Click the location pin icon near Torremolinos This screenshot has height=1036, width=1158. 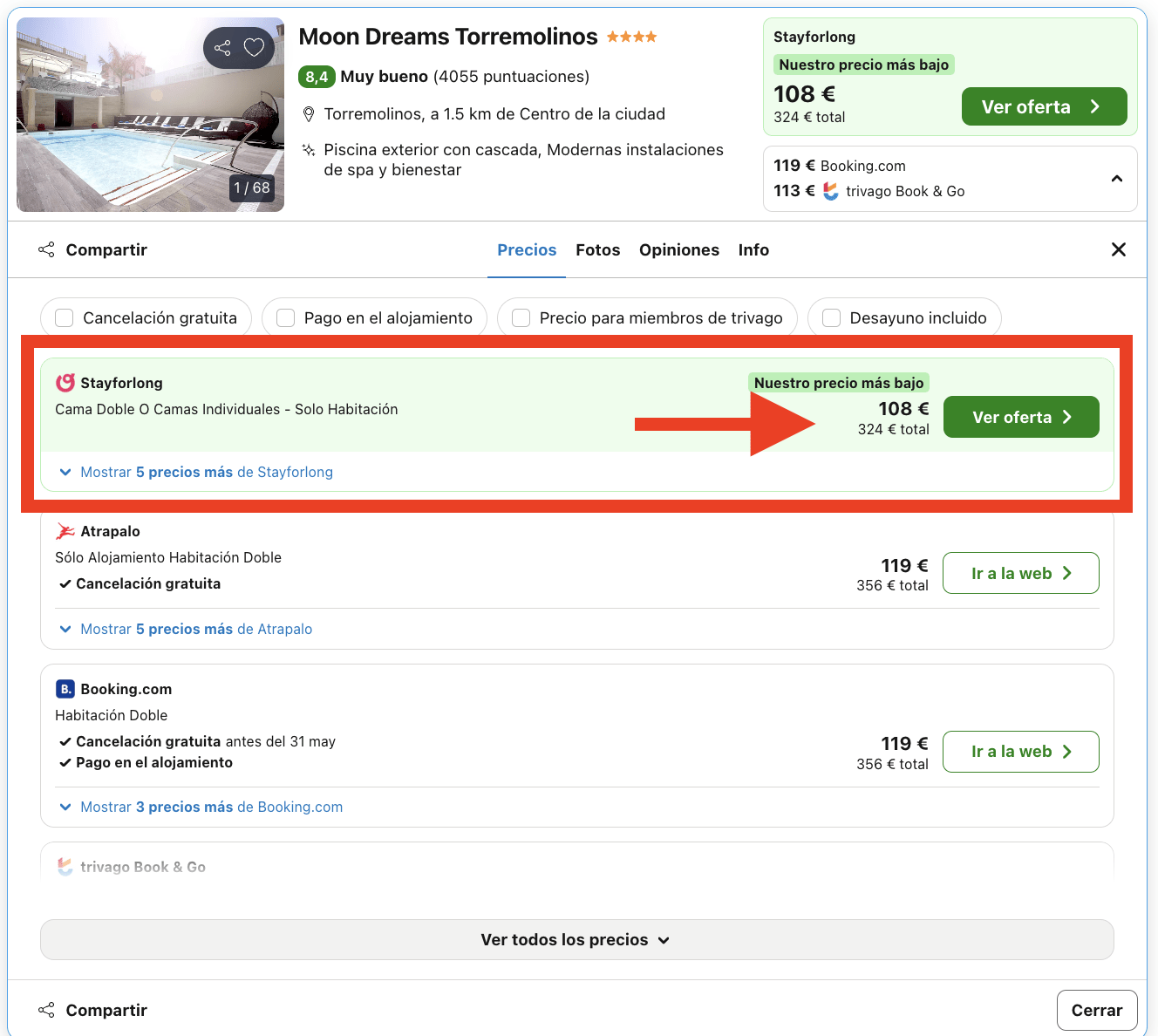(x=309, y=113)
